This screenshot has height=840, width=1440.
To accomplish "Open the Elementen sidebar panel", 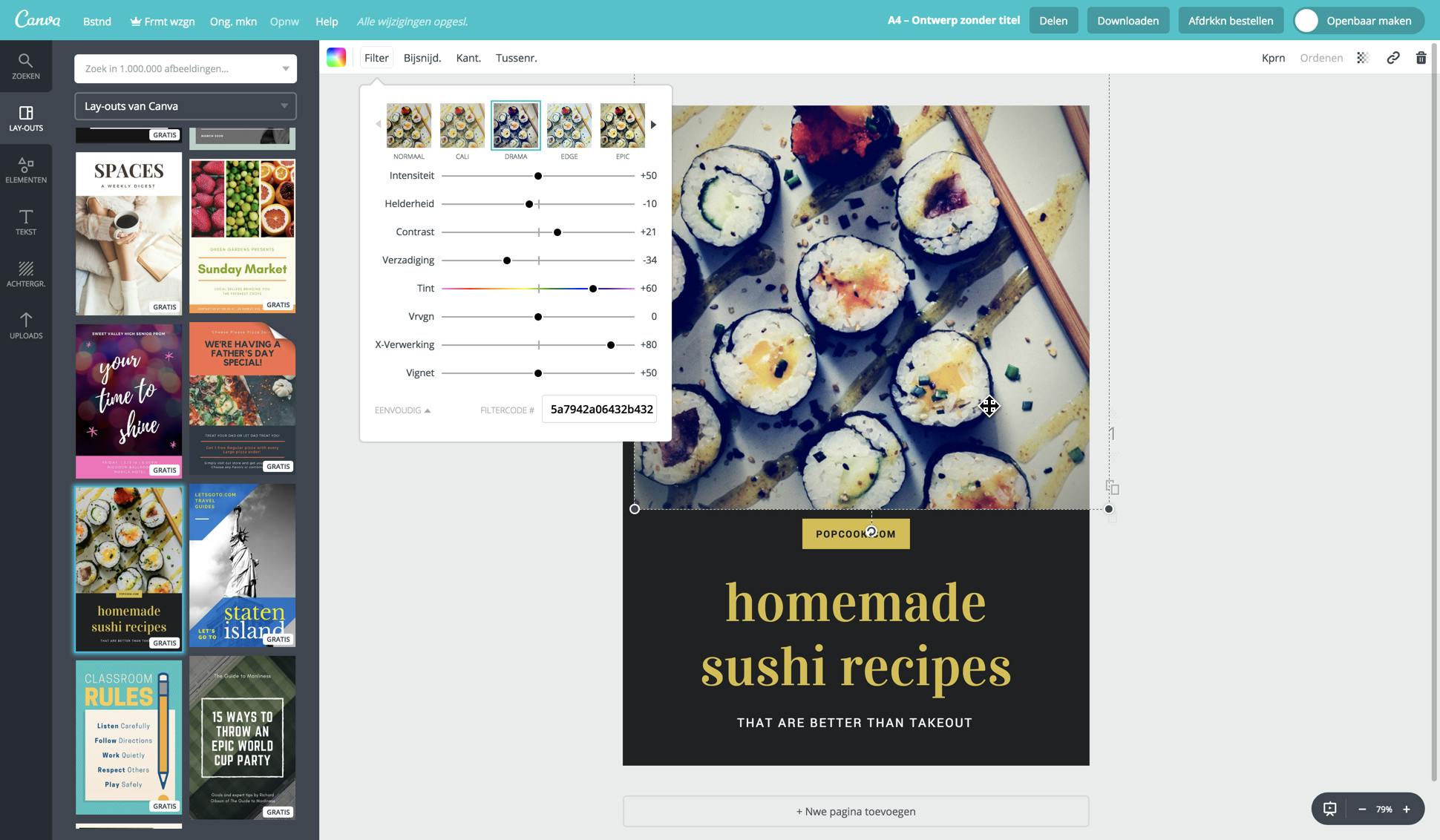I will click(x=25, y=169).
